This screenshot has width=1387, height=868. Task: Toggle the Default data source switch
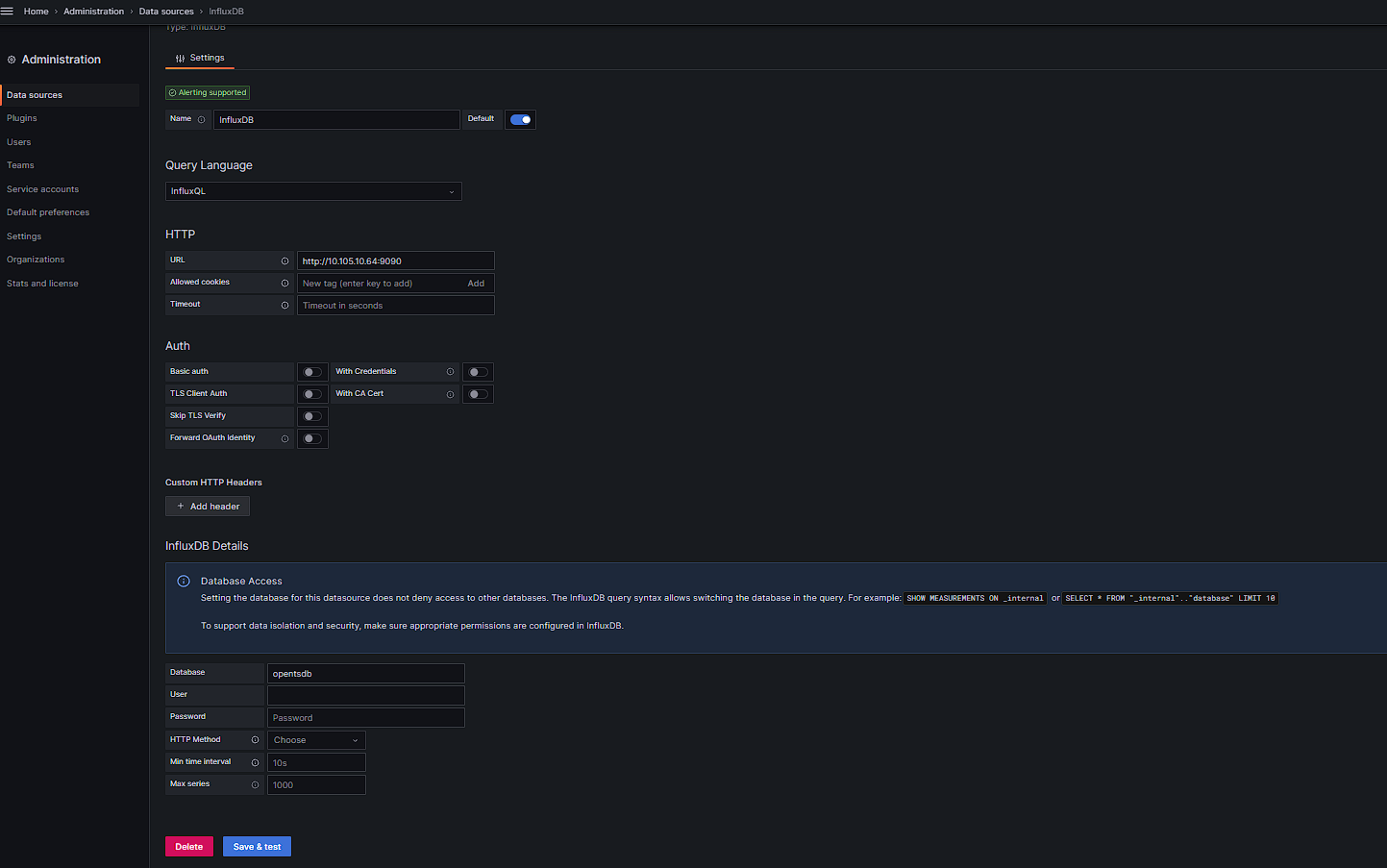tap(521, 119)
